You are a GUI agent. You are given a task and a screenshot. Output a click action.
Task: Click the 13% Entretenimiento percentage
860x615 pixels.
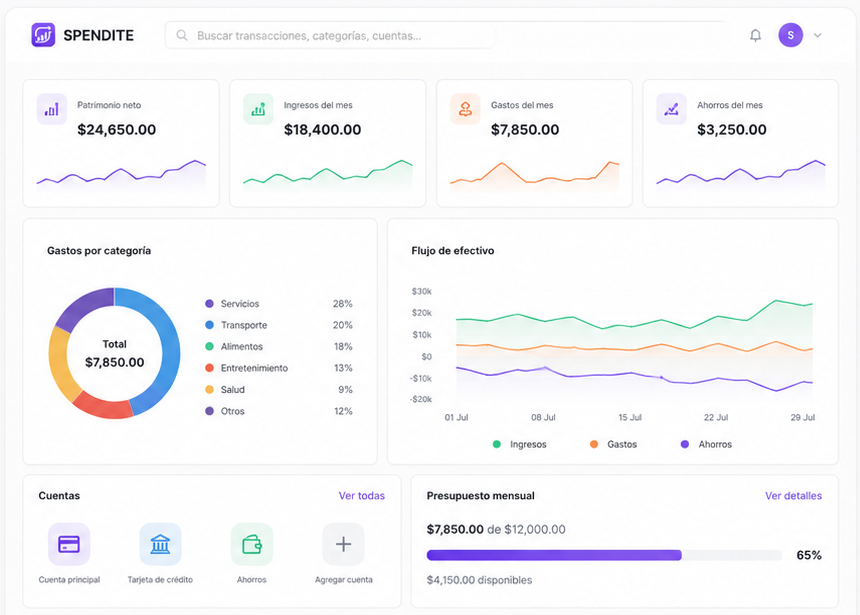(x=343, y=368)
